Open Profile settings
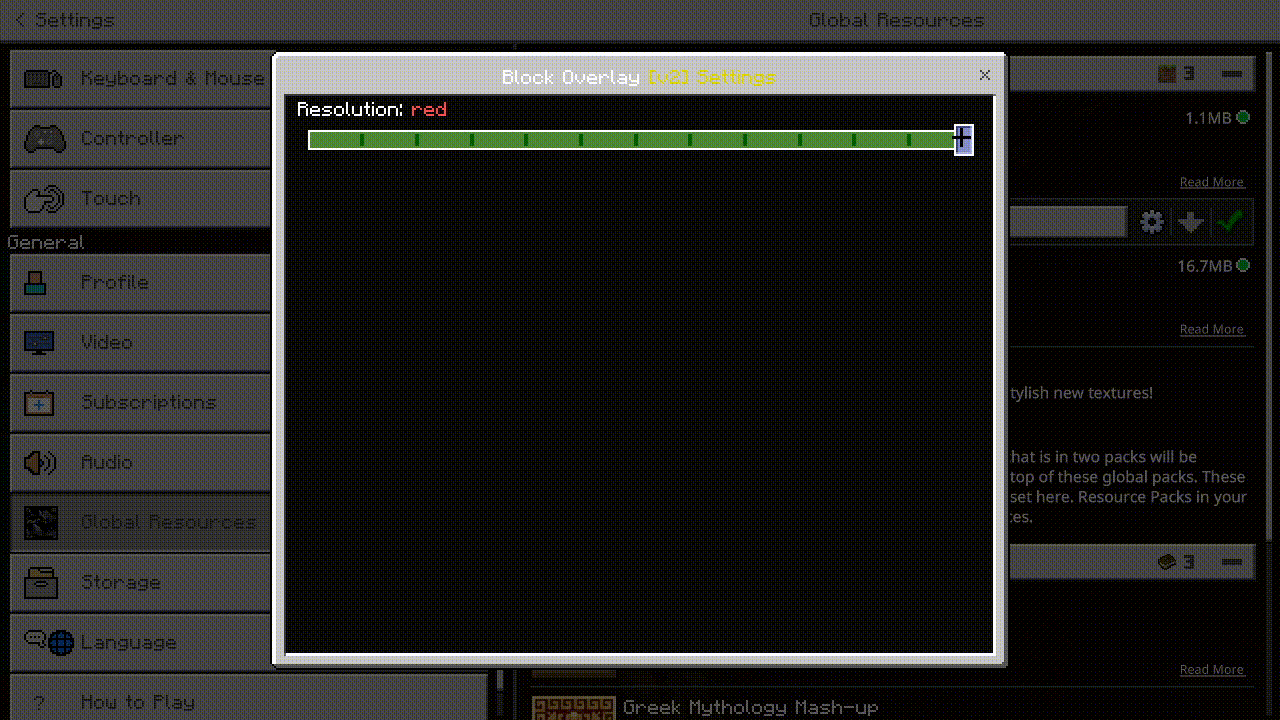Image resolution: width=1280 pixels, height=720 pixels. (140, 283)
